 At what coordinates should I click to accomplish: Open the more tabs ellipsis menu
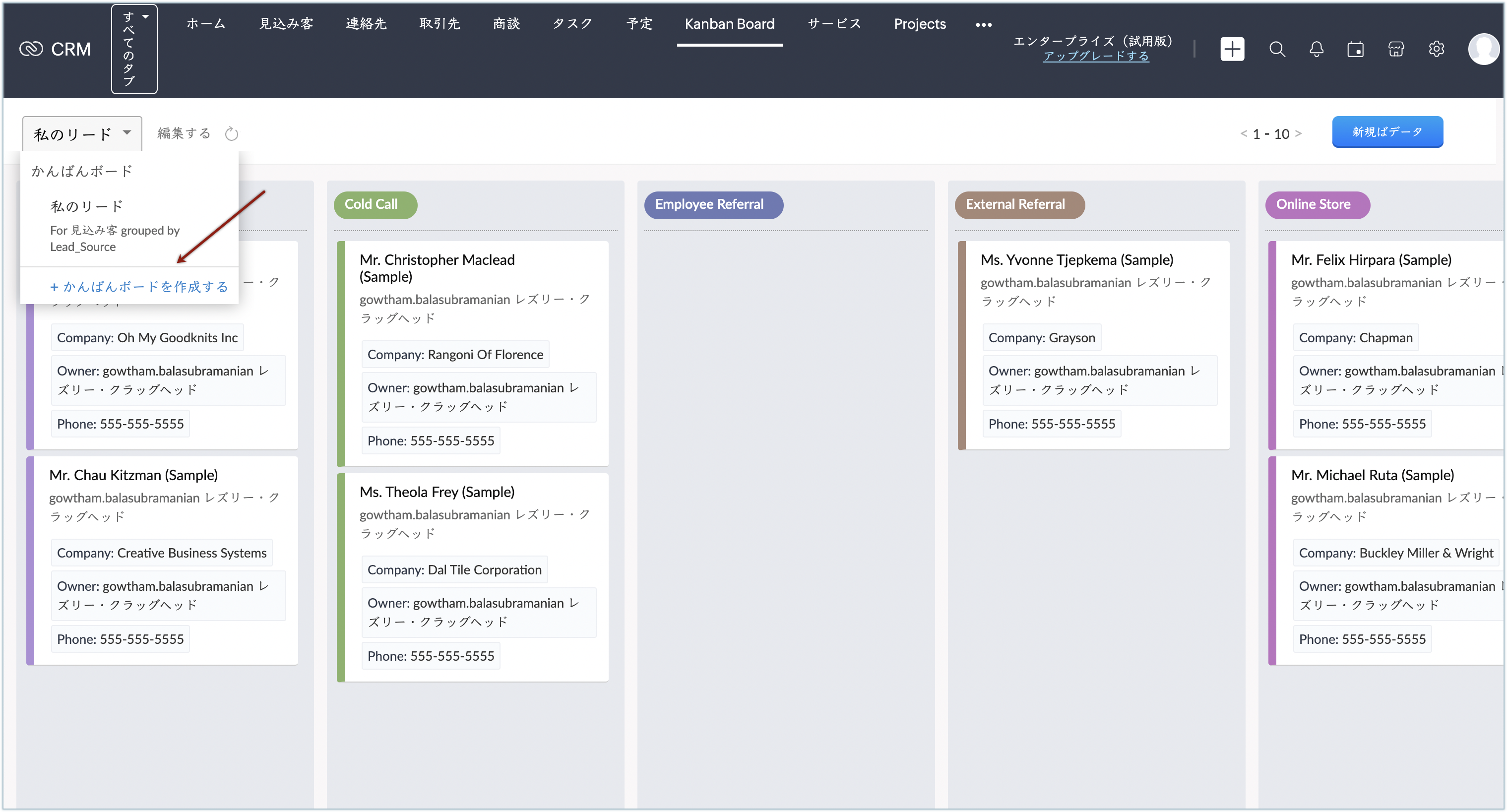[x=983, y=25]
